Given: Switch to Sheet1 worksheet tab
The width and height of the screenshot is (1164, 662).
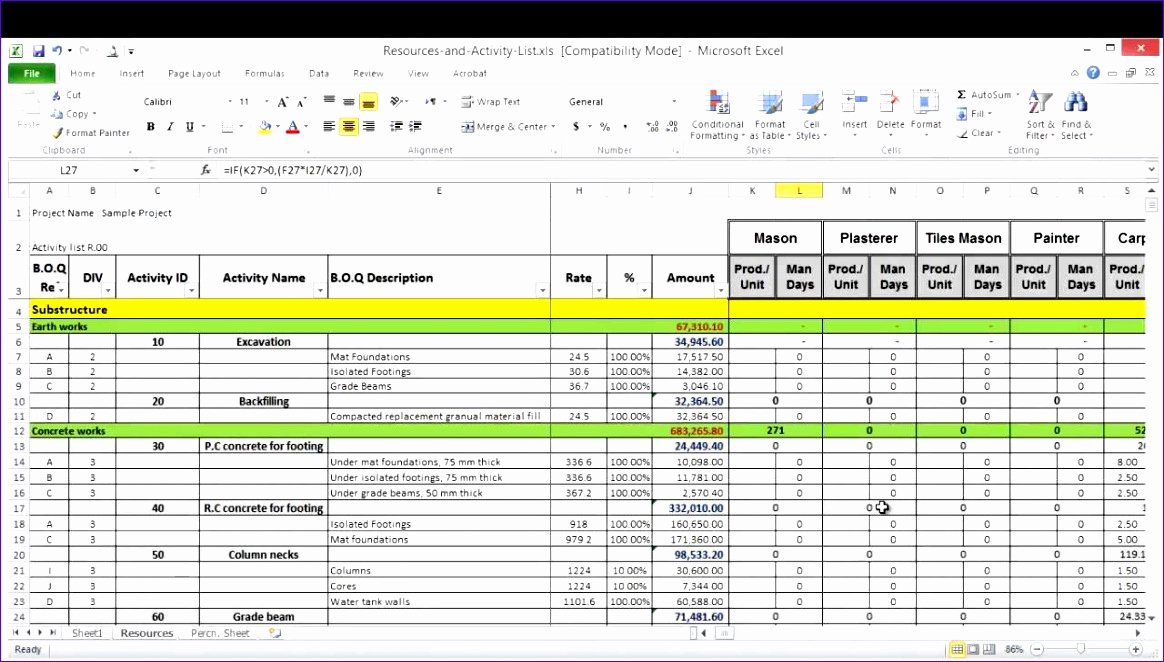Looking at the screenshot, I should tap(87, 633).
